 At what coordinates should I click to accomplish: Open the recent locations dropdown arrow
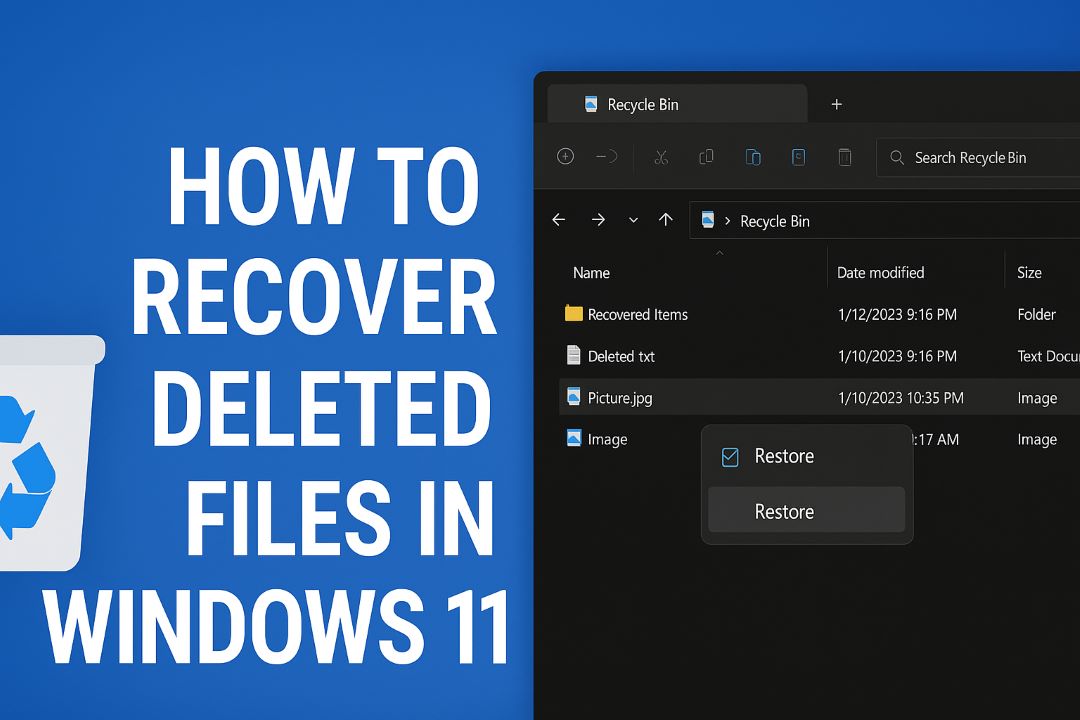click(632, 220)
